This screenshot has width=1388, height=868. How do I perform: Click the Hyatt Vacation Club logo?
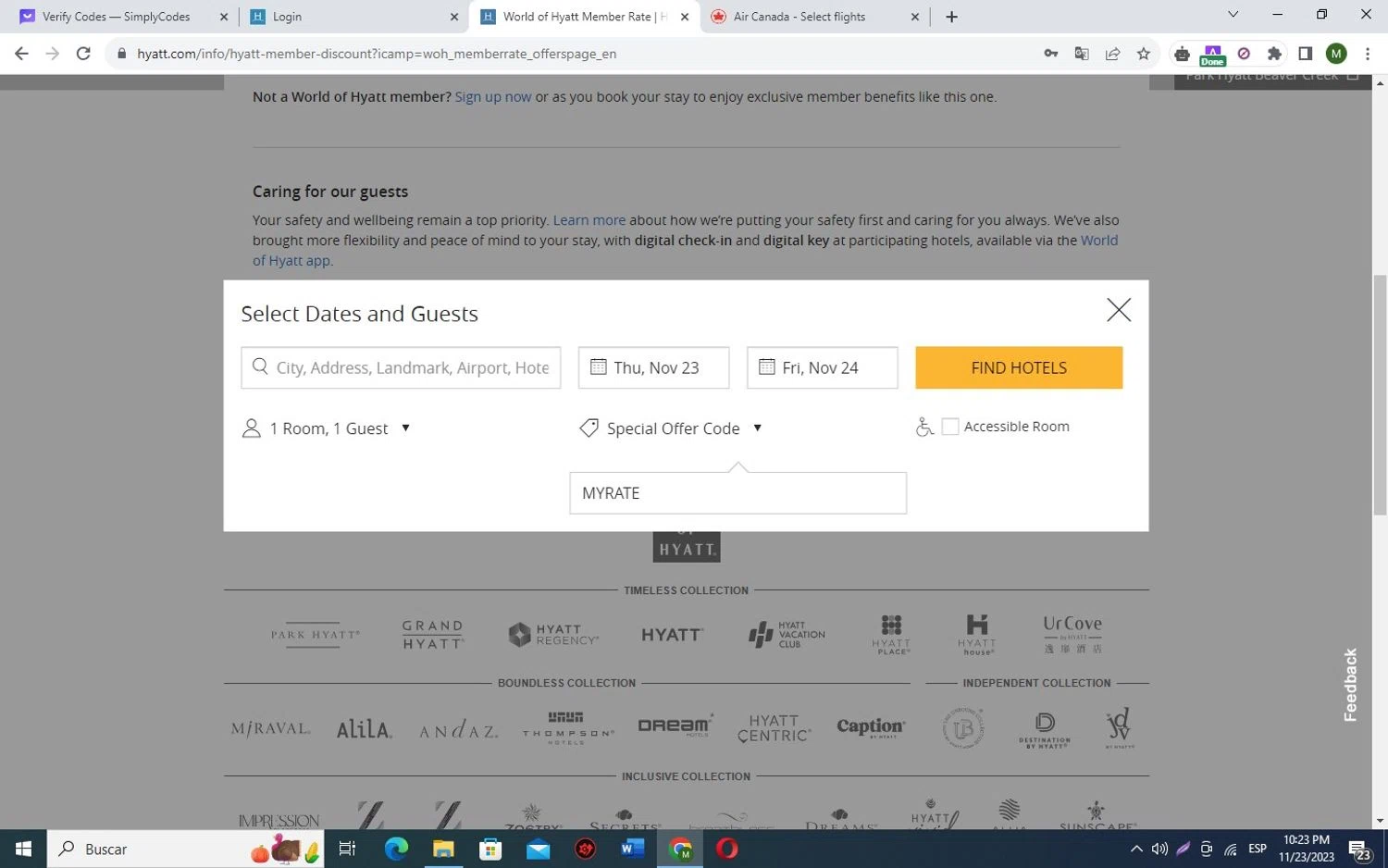coord(787,635)
